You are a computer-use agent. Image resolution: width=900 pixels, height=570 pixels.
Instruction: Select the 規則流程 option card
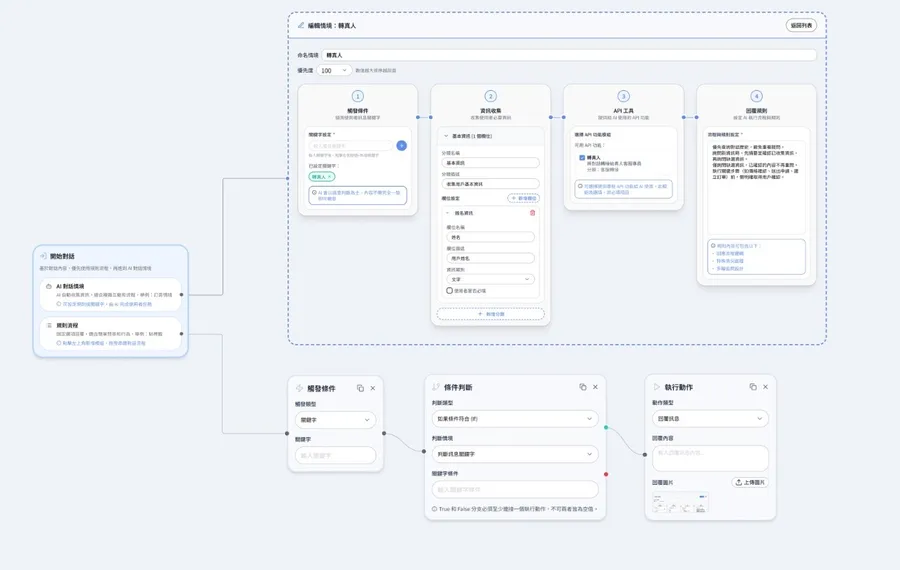pyautogui.click(x=111, y=334)
